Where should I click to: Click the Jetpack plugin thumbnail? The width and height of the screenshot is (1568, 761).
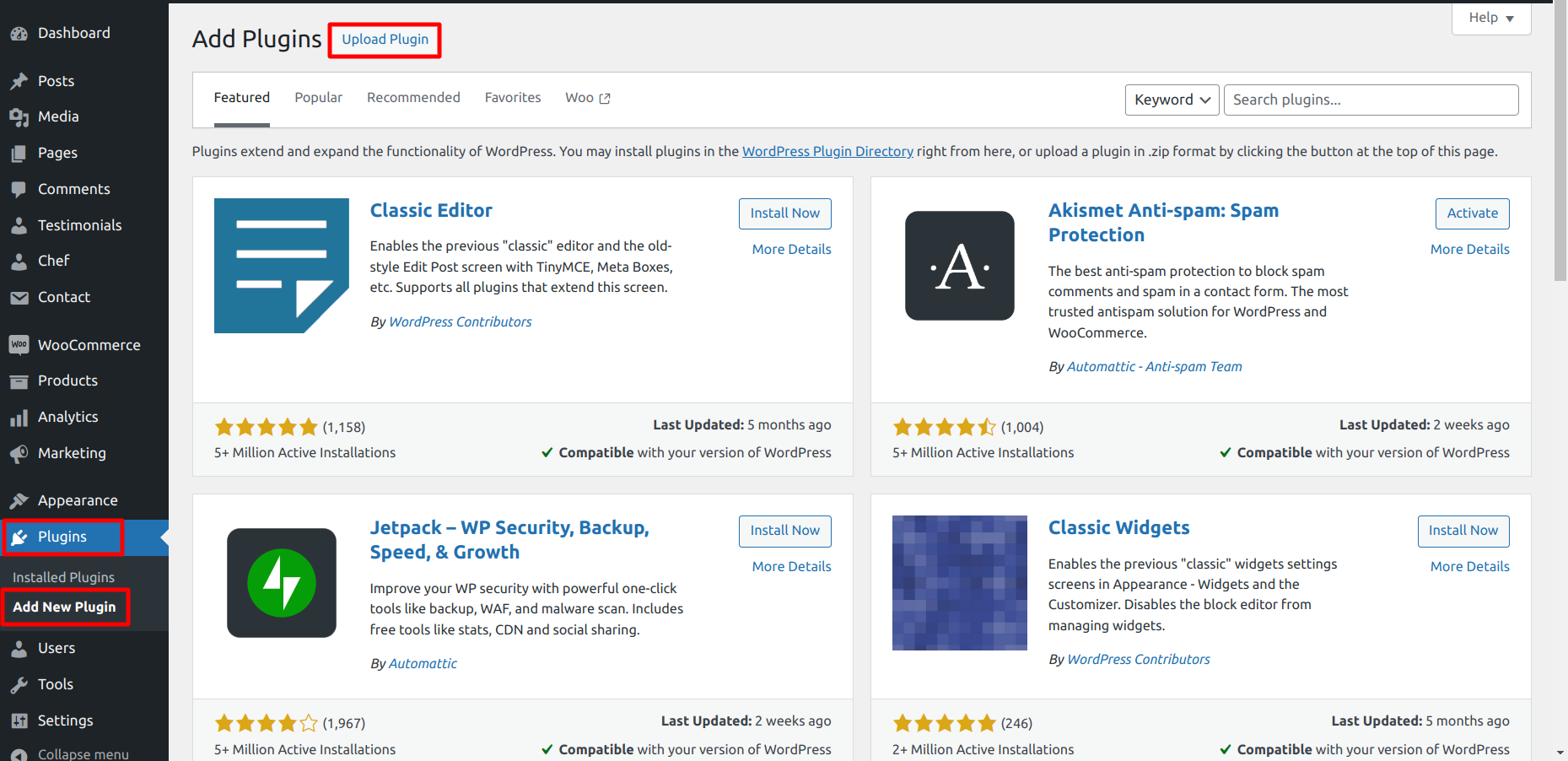point(282,583)
